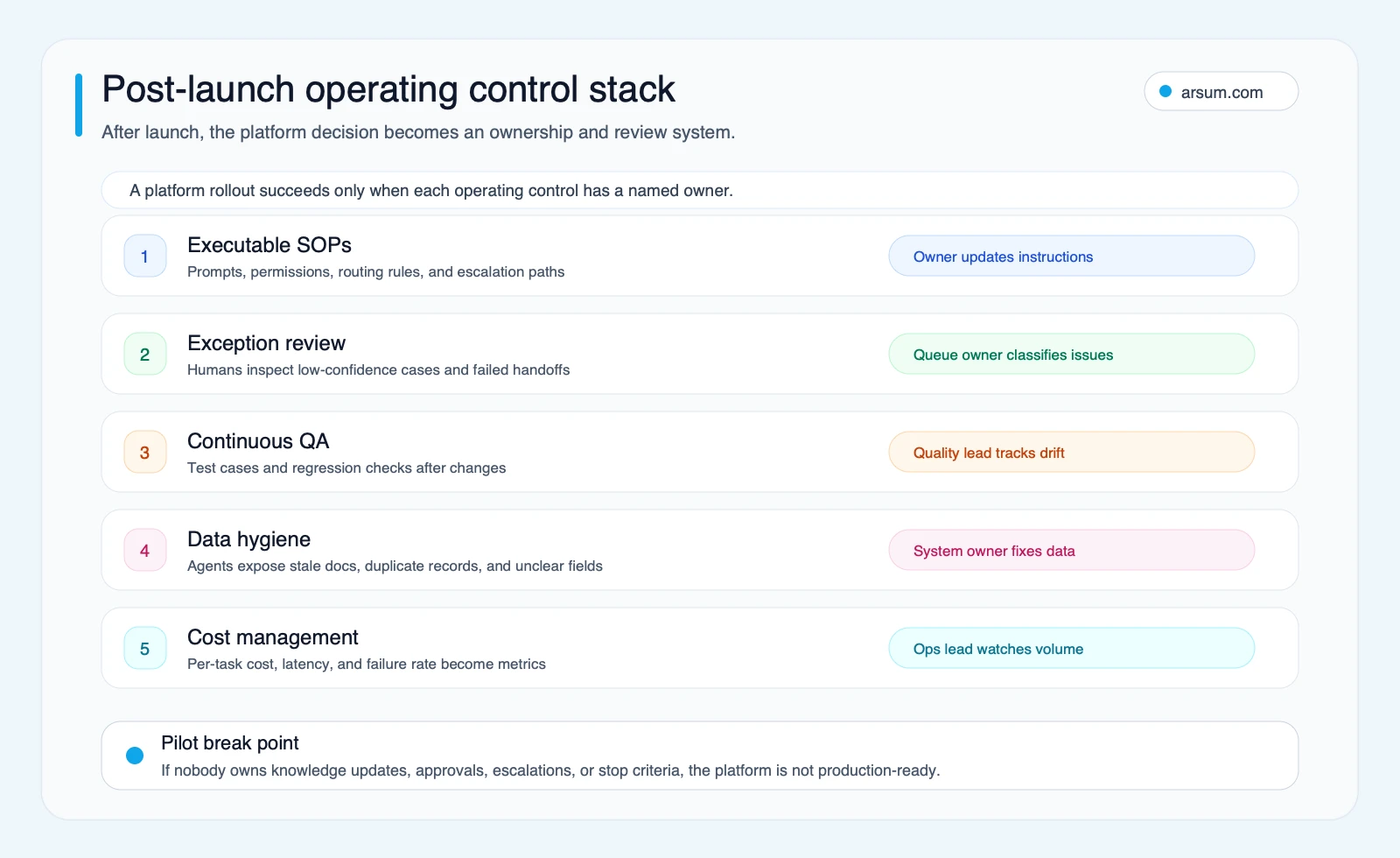The height and width of the screenshot is (858, 1400).
Task: Click the number 1 badge for Executable SOPs
Action: click(145, 256)
